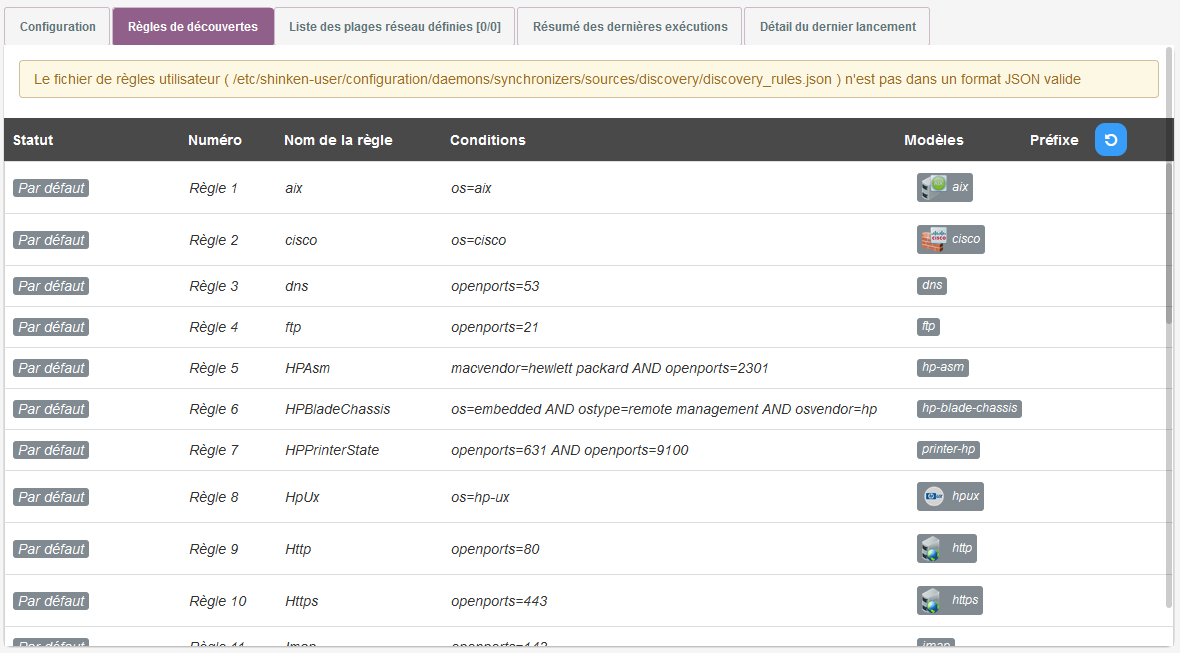1180x653 pixels.
Task: Click the ftp model tag
Action: click(x=928, y=327)
